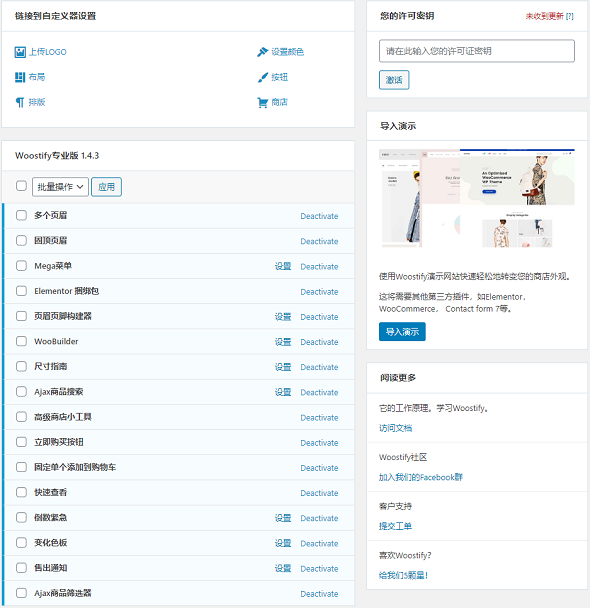Viewport: 590px width, 608px height.
Task: Open 设置 for 页眉页脚构建器
Action: [283, 317]
